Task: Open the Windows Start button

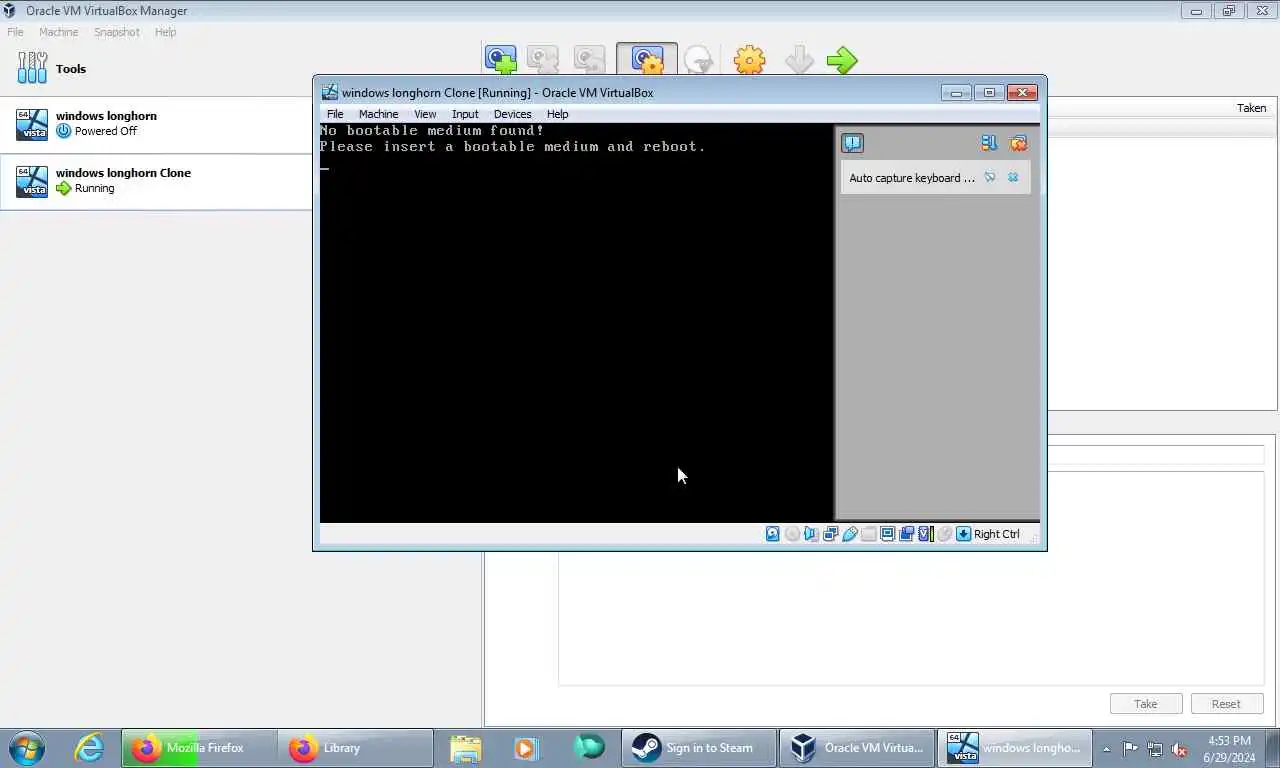Action: (x=26, y=747)
